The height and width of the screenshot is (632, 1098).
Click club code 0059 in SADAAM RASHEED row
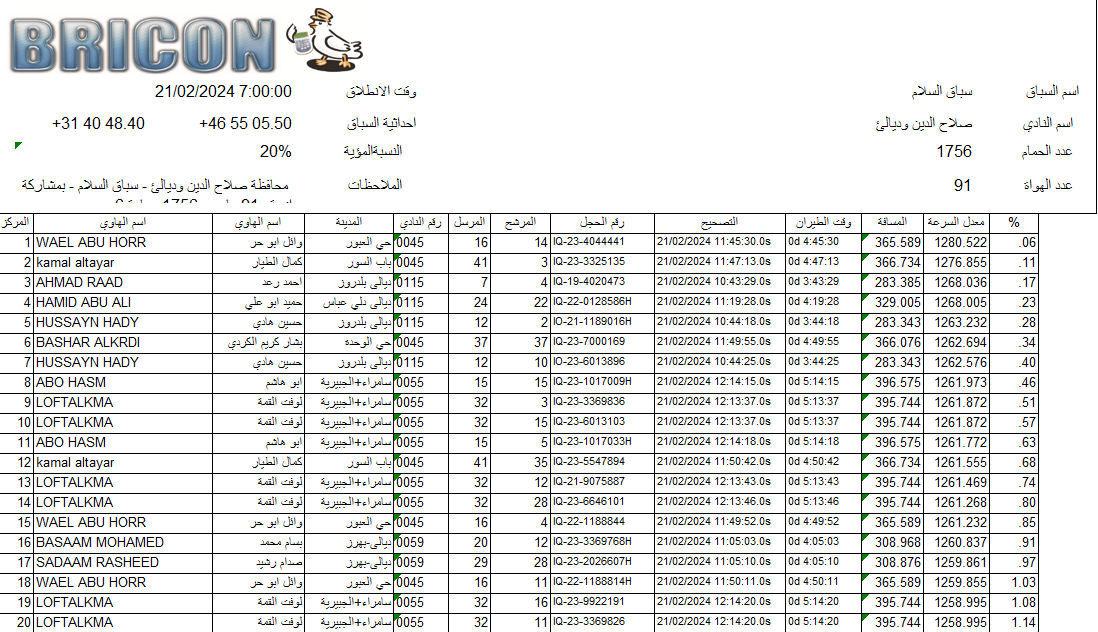point(411,562)
